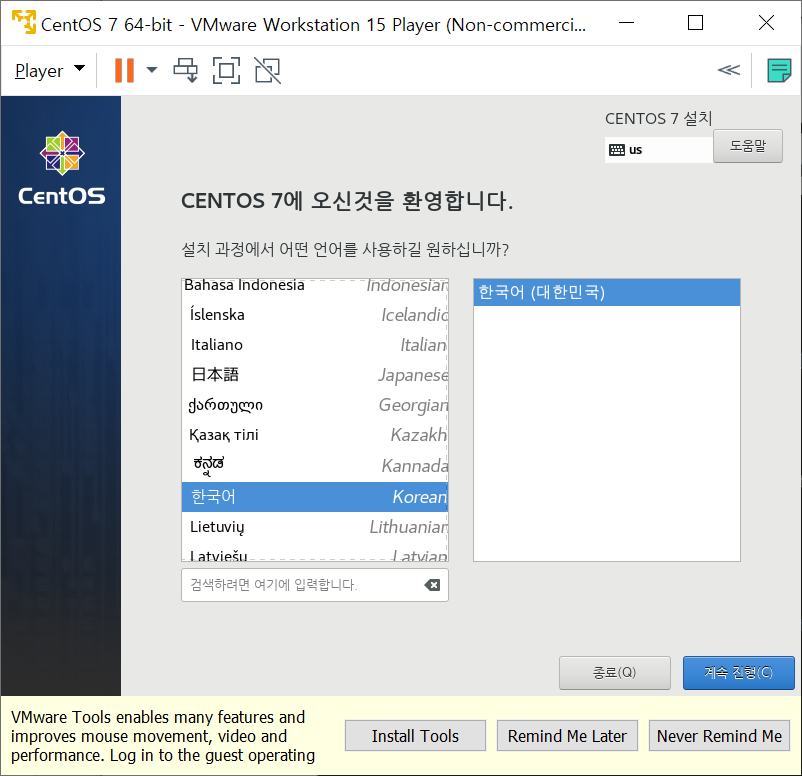Viewport: 802px width, 776px height.
Task: Click the us keyboard layout indicator
Action: (x=658, y=150)
